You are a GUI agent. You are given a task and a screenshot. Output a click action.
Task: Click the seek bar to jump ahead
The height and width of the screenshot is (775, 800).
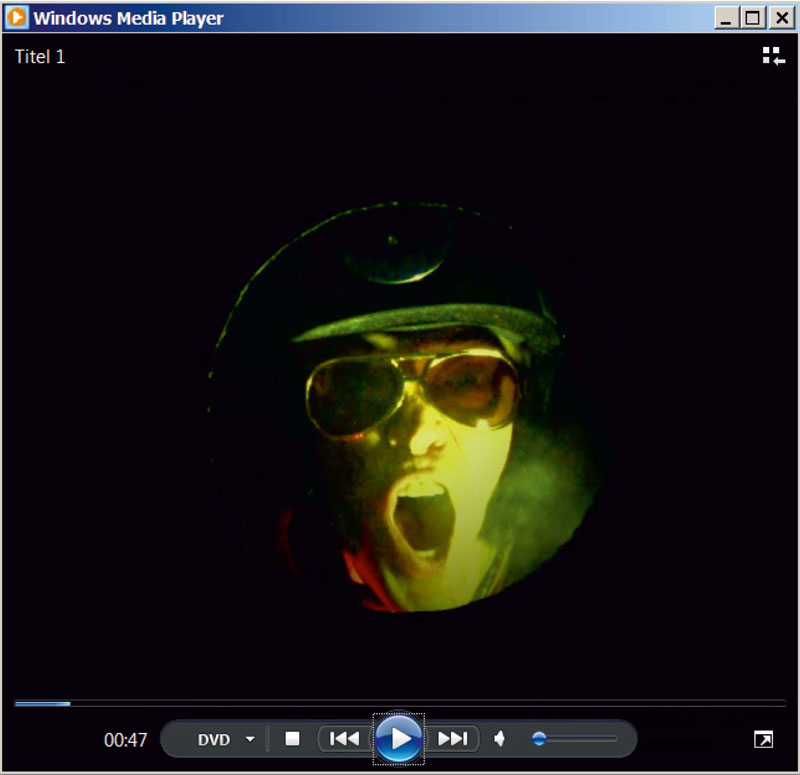(x=400, y=704)
